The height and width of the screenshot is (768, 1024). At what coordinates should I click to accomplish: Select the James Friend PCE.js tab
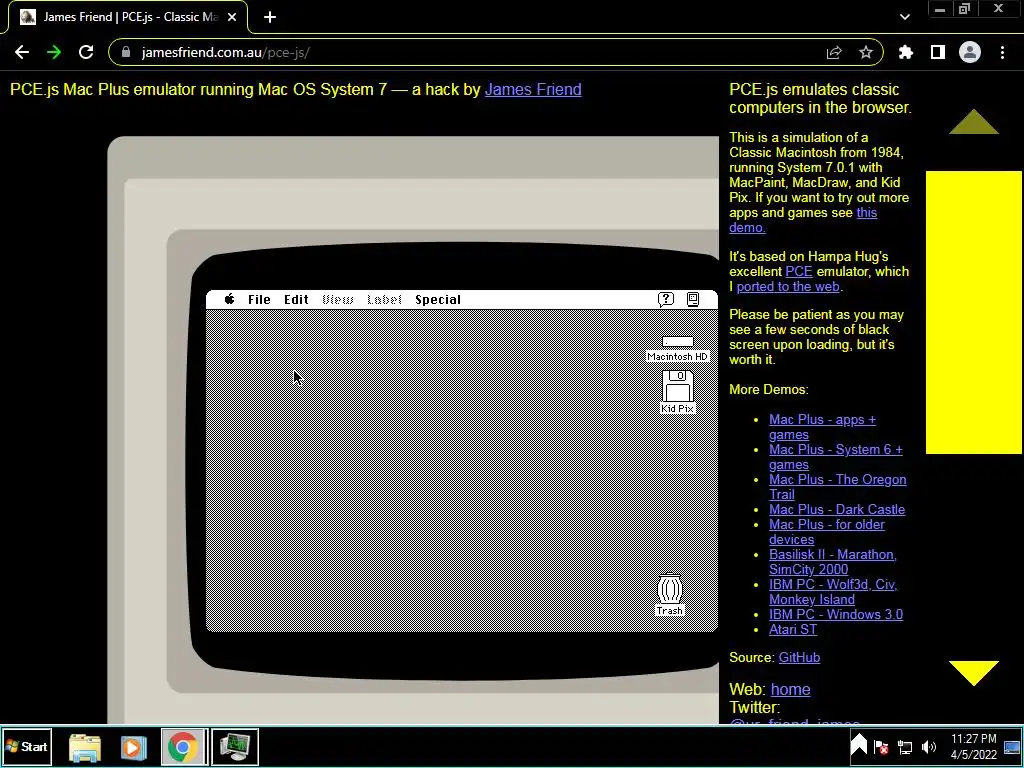pos(128,17)
